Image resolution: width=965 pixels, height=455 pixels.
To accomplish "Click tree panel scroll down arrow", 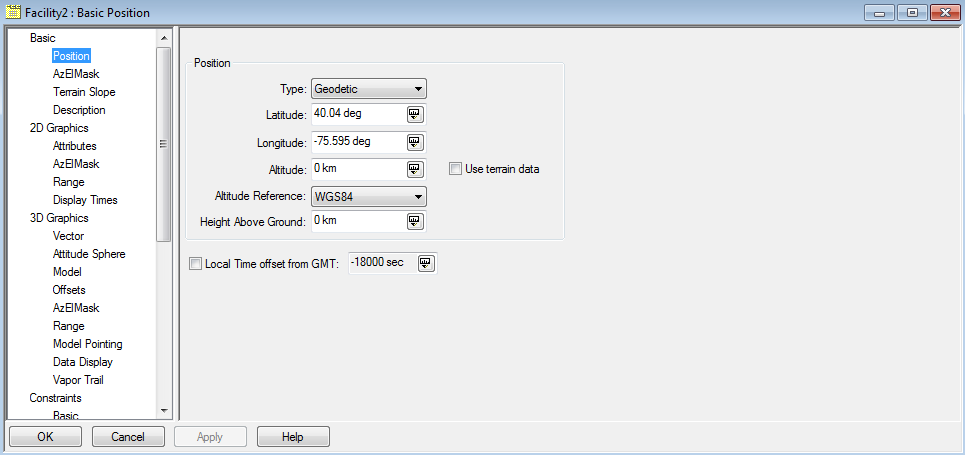I will click(164, 411).
